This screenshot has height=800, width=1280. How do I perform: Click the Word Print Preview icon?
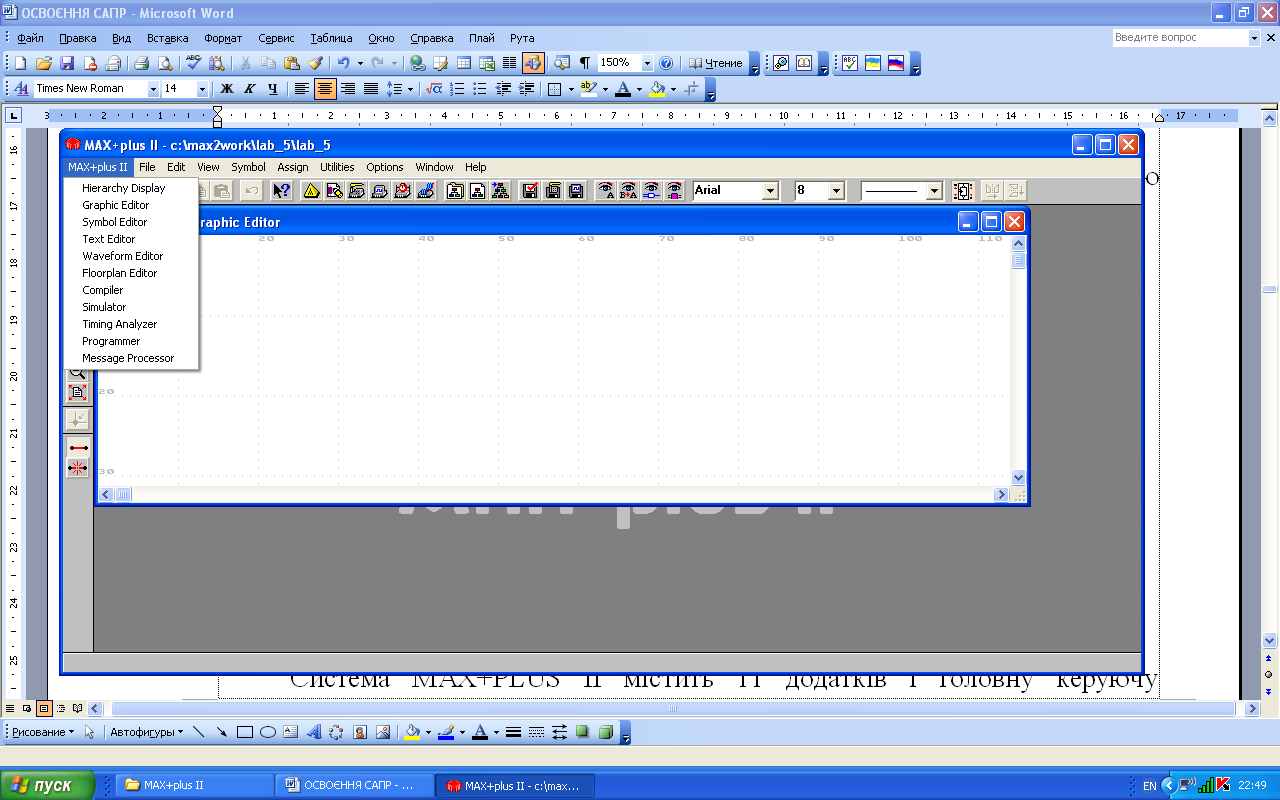click(165, 63)
